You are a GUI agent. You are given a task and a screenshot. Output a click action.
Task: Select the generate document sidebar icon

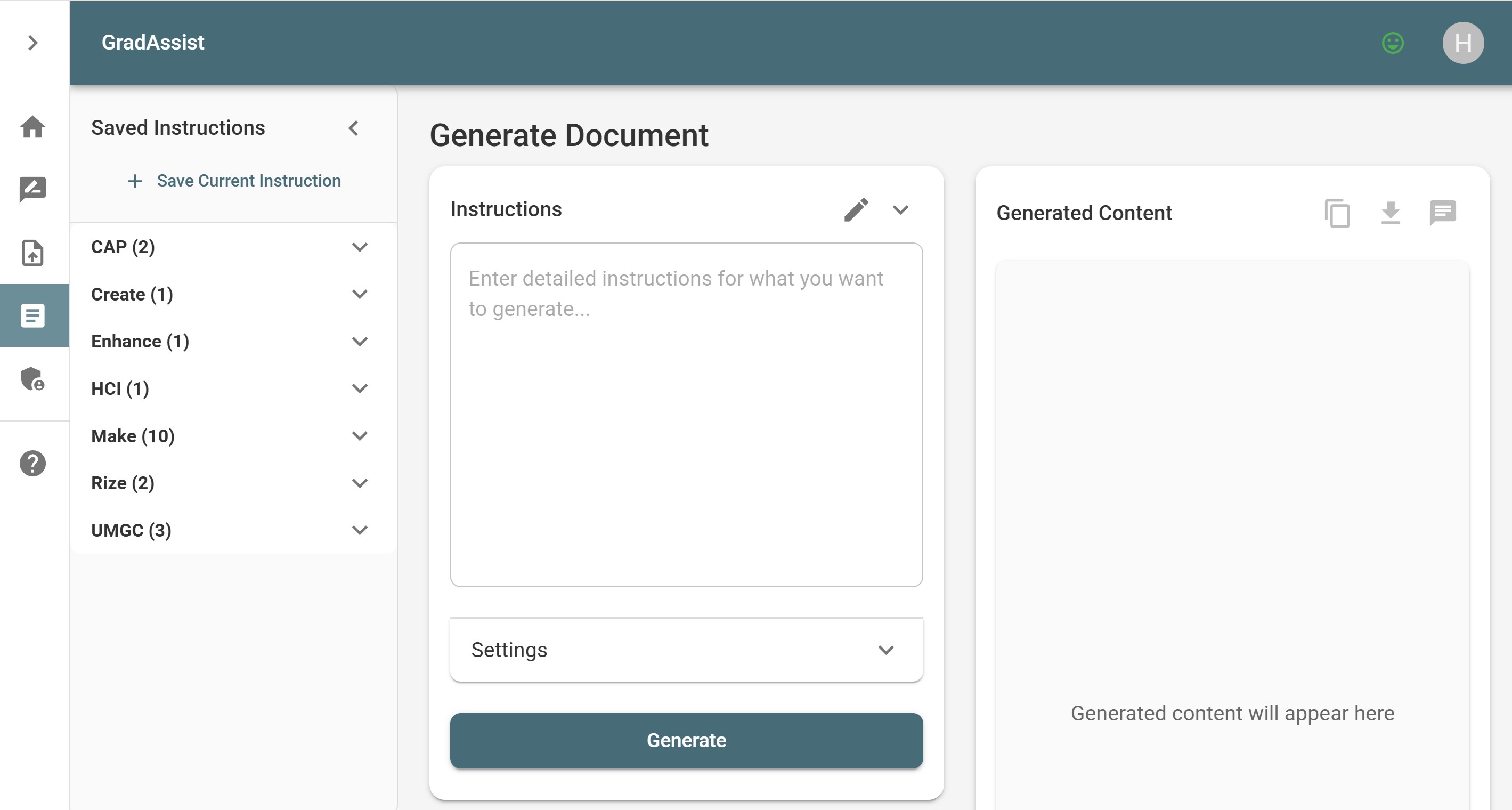(33, 316)
